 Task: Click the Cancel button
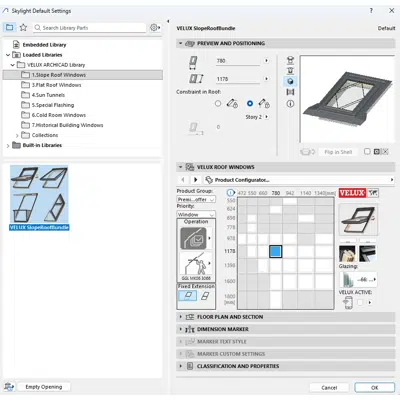(329, 388)
